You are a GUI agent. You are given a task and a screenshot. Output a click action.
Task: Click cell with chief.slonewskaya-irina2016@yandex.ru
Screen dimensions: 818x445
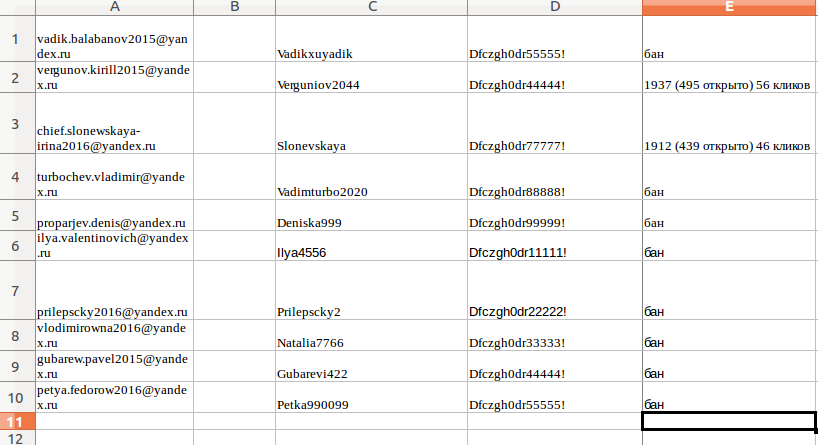pos(114,123)
